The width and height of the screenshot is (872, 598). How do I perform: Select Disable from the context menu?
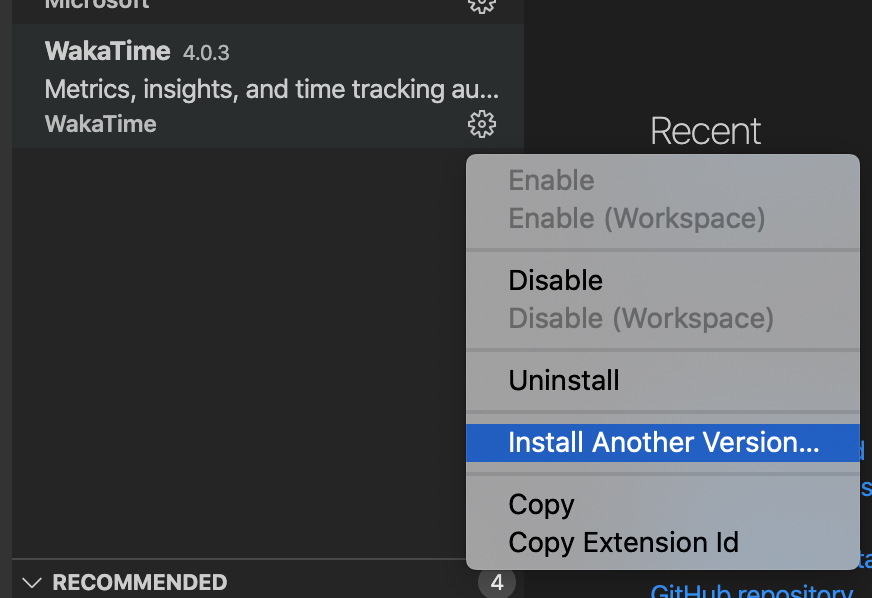coord(555,280)
